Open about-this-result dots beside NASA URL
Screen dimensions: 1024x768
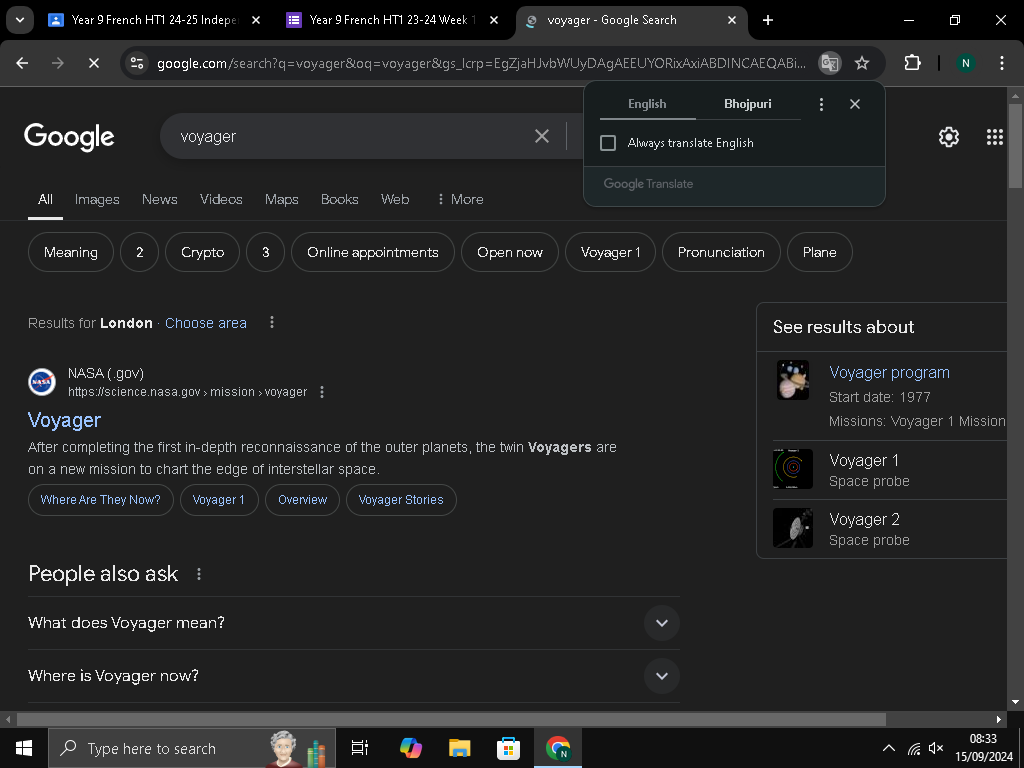click(321, 392)
